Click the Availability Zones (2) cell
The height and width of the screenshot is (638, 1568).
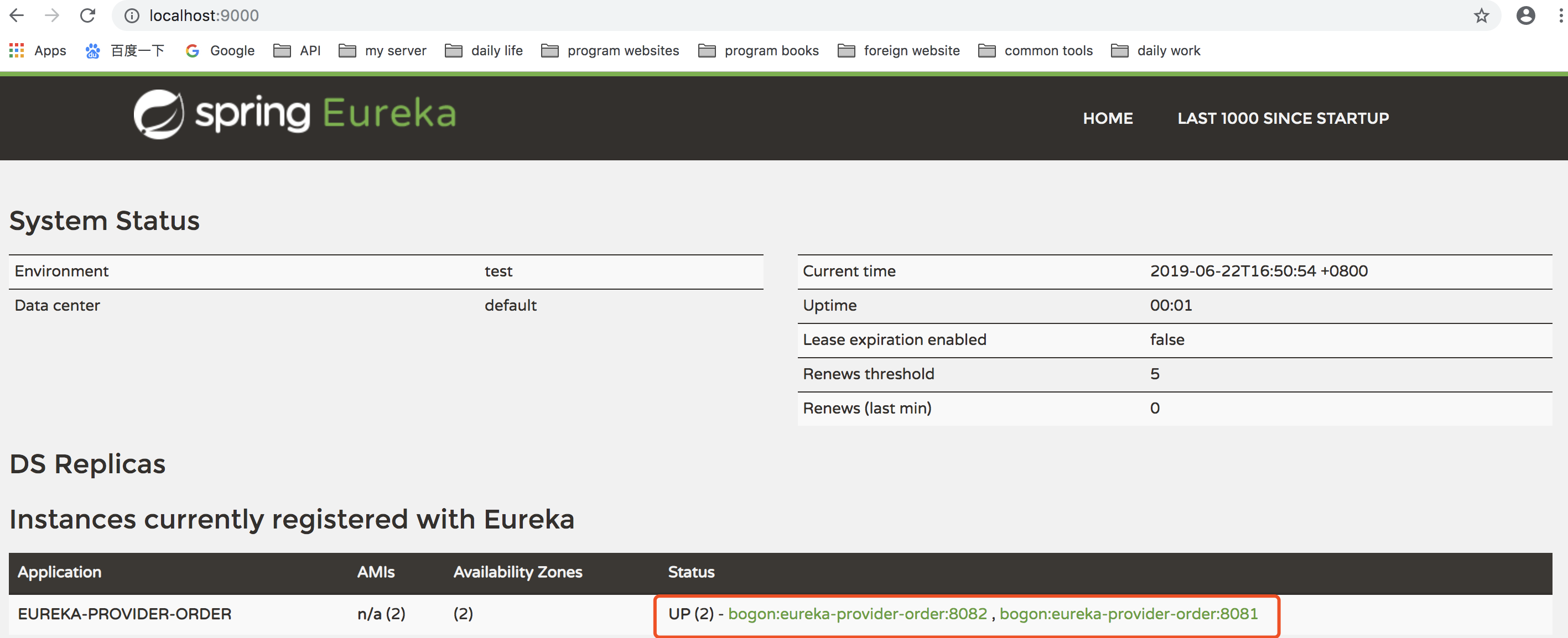tap(463, 614)
